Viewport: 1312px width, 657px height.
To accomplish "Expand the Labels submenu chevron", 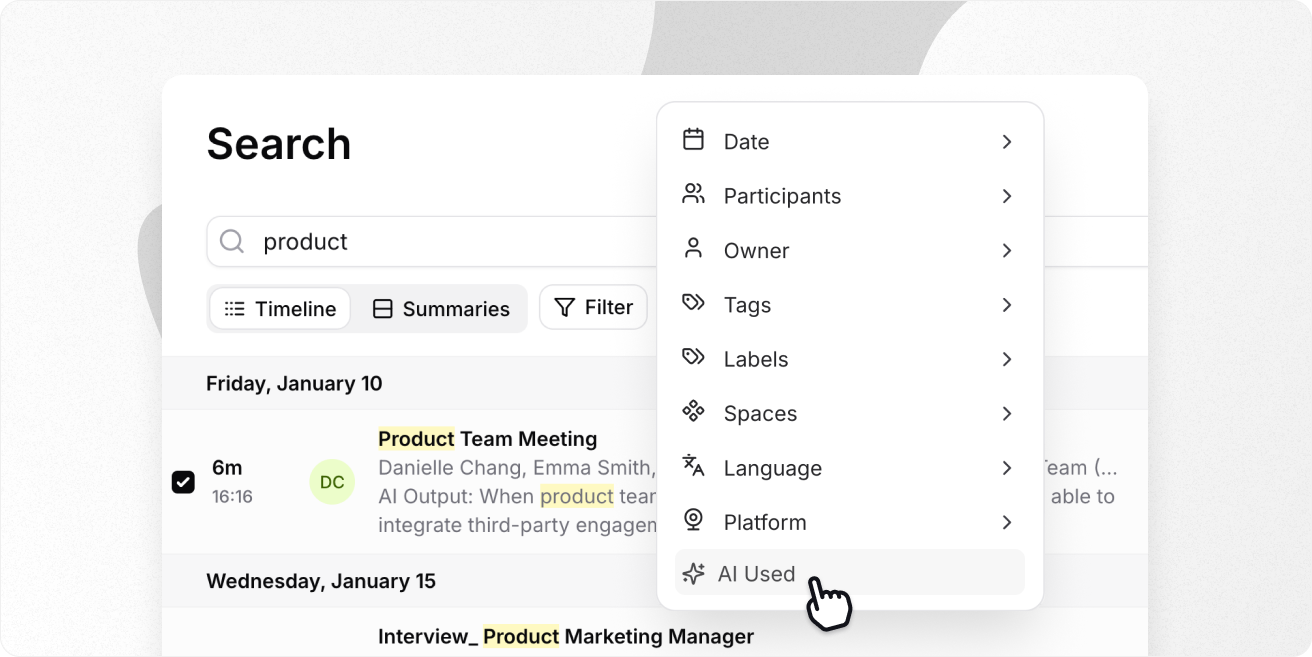I will pos(1007,359).
